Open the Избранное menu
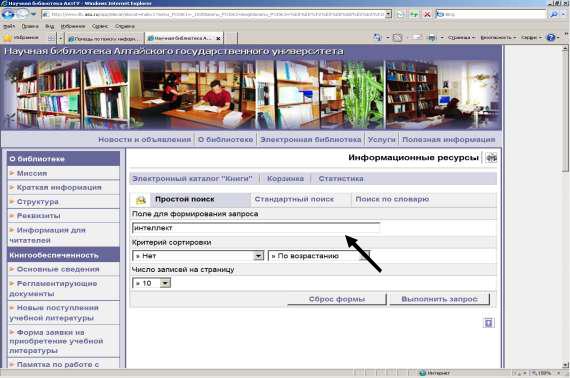This screenshot has width=570, height=378. tap(73, 27)
